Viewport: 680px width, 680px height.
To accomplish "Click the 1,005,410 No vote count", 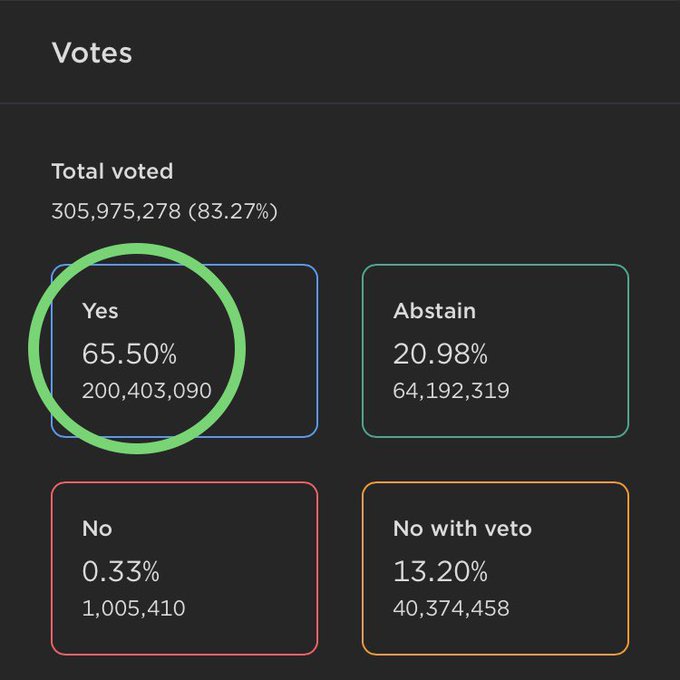I will [133, 608].
